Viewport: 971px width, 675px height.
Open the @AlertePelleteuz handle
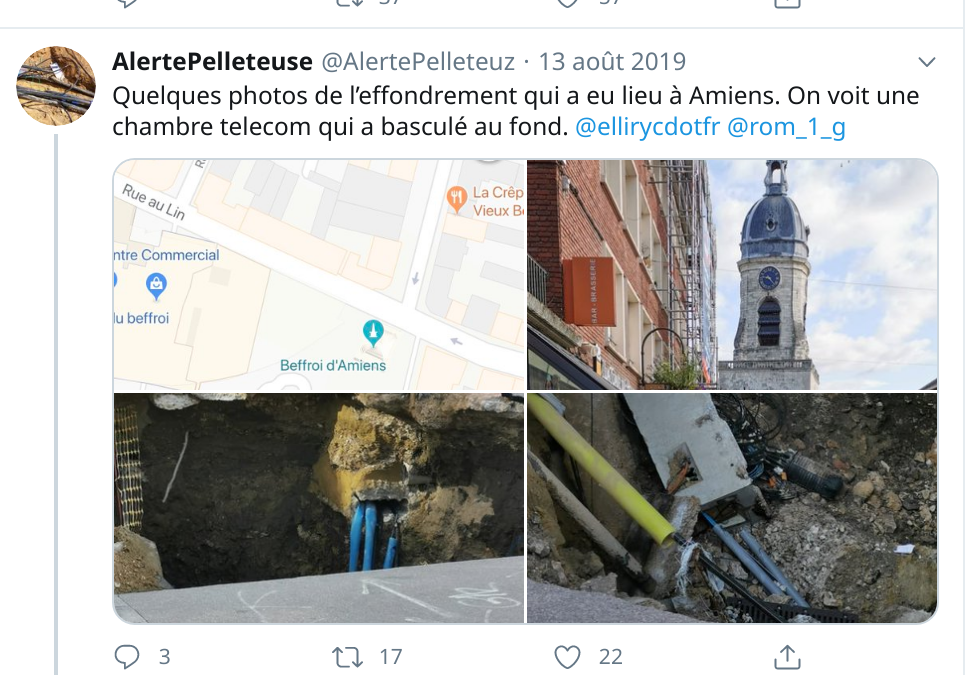click(418, 62)
